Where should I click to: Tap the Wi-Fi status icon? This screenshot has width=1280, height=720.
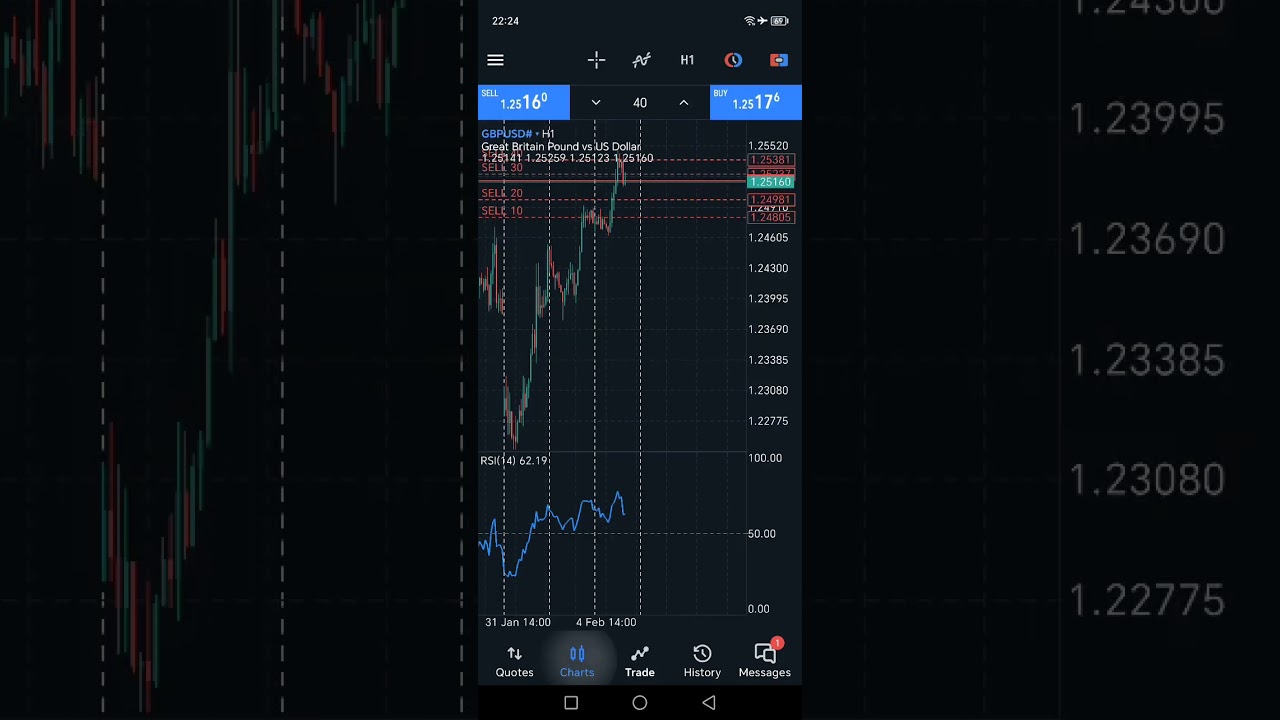[750, 21]
